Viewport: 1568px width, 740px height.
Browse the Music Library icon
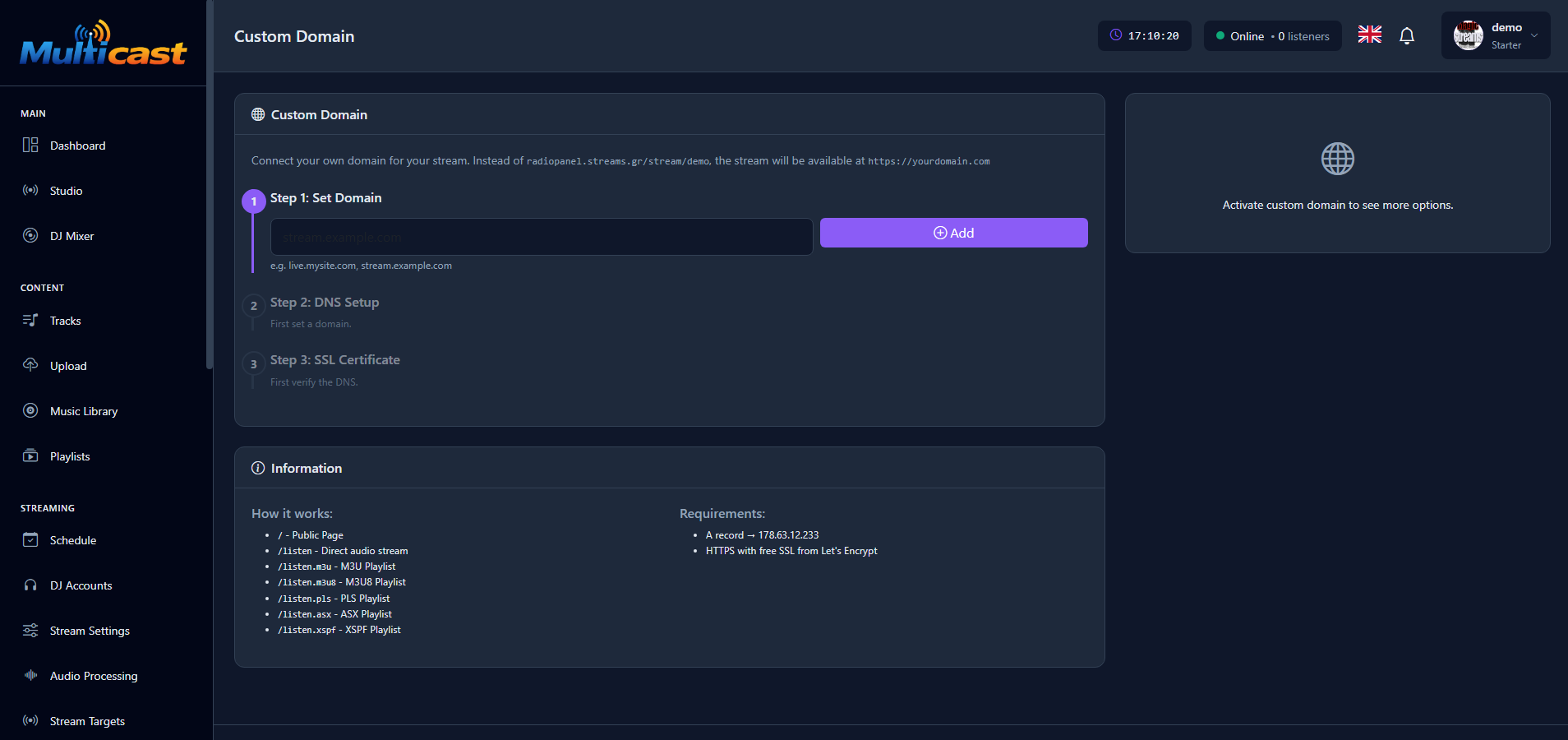pos(30,410)
